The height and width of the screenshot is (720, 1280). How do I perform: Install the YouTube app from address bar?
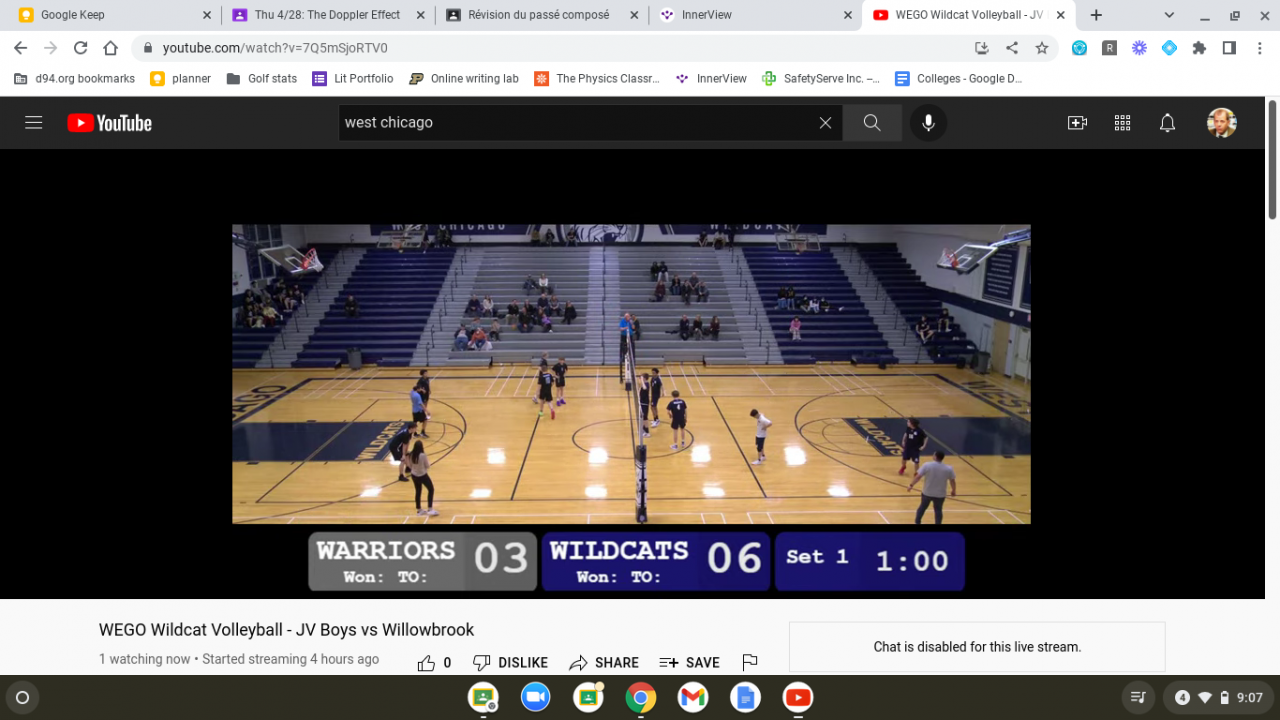(x=982, y=48)
